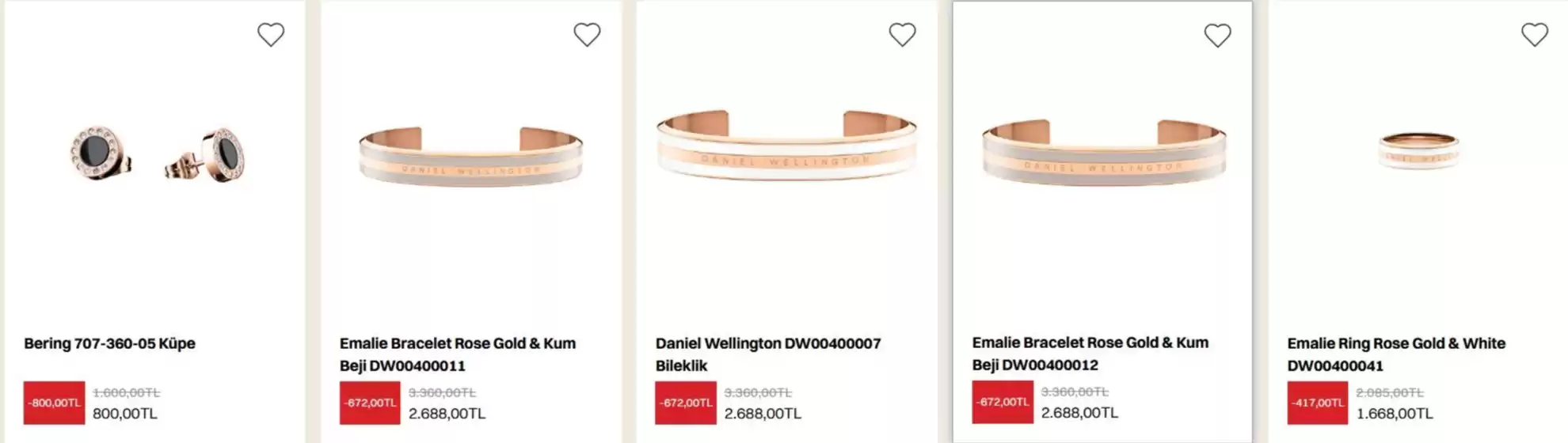Open Bering 707-360-05 Küpe title link
1568x443 pixels.
(109, 343)
